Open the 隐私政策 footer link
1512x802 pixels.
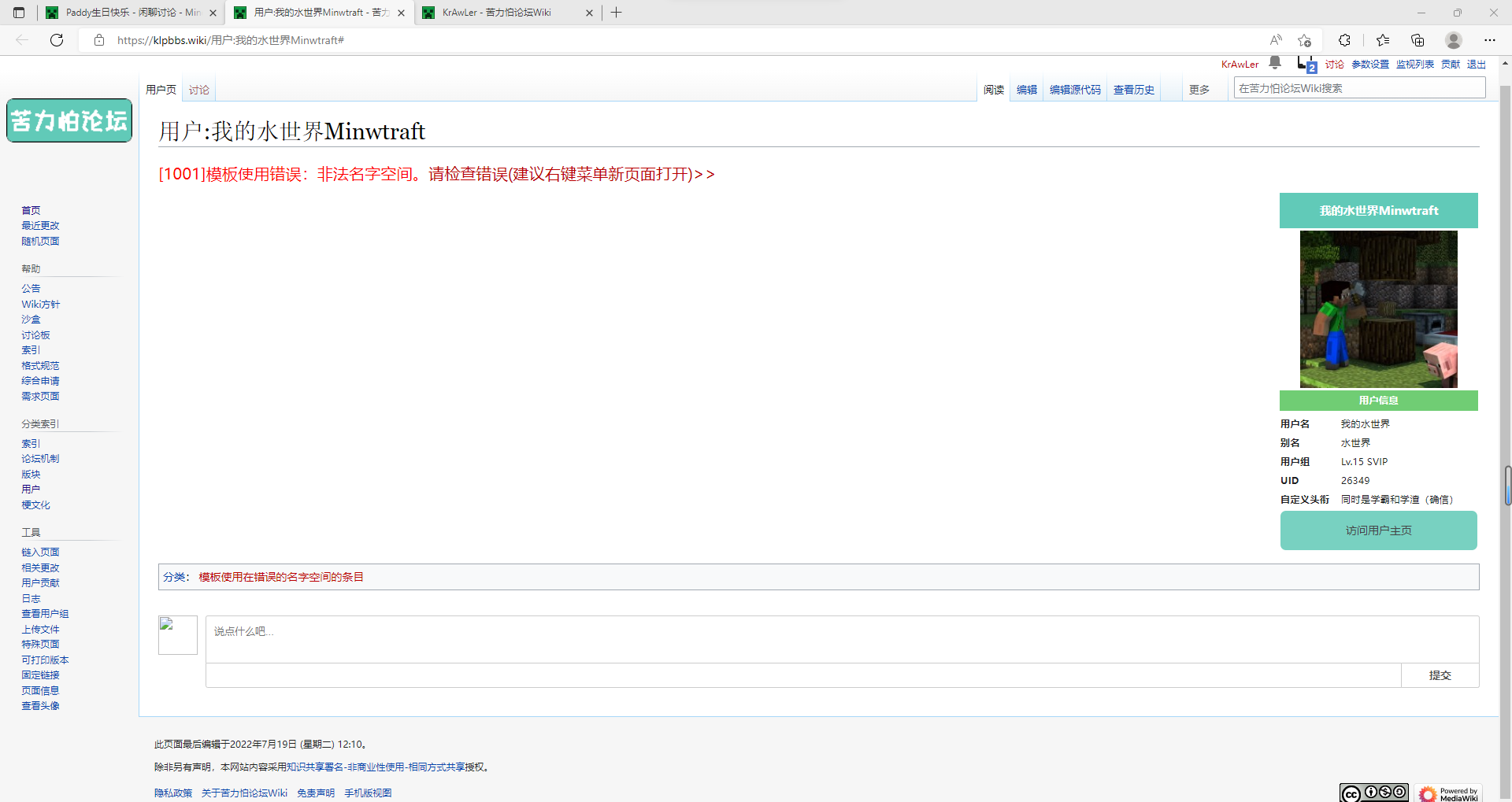(173, 793)
